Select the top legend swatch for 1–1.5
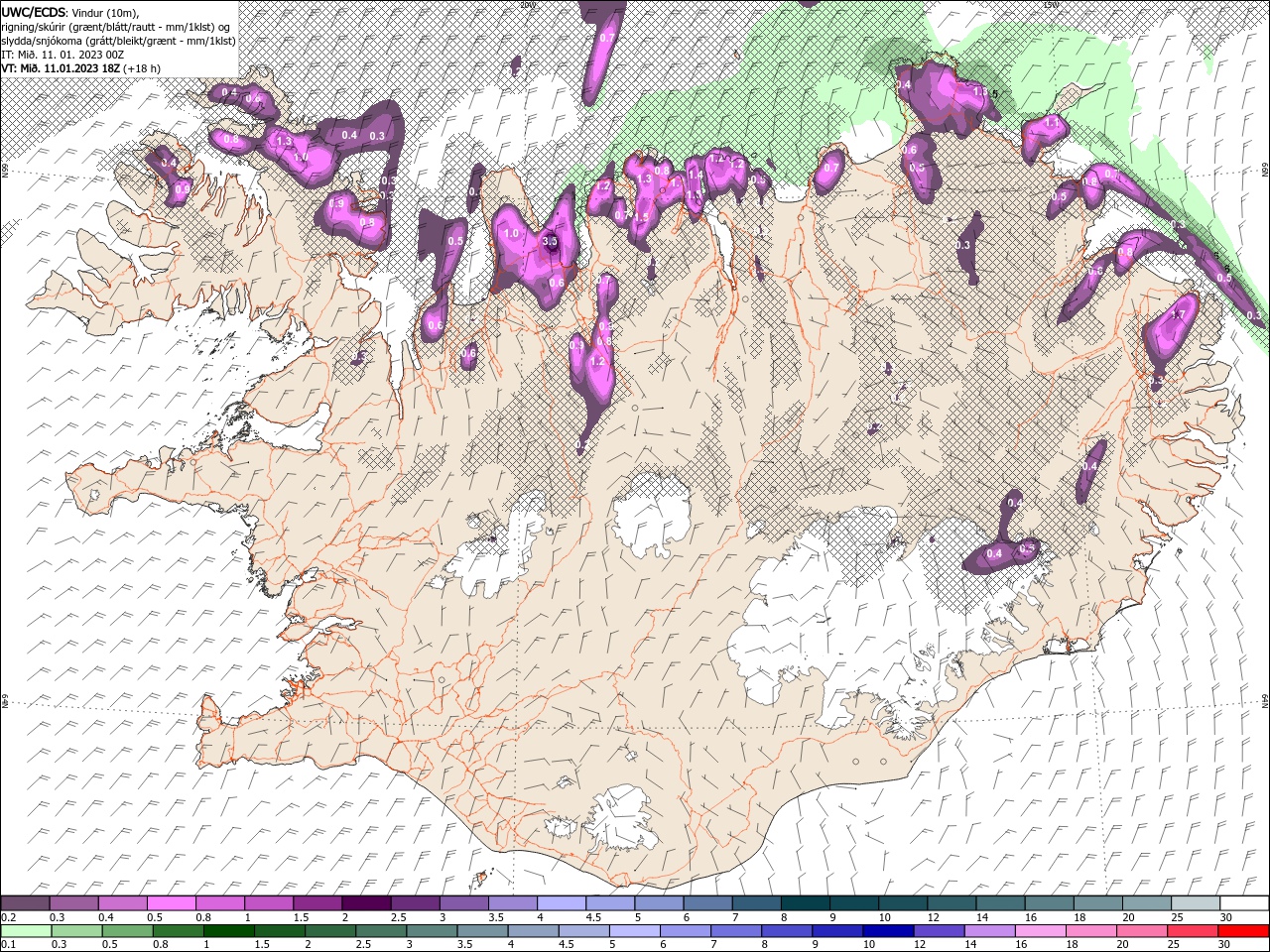The width and height of the screenshot is (1270, 952). pyautogui.click(x=269, y=903)
